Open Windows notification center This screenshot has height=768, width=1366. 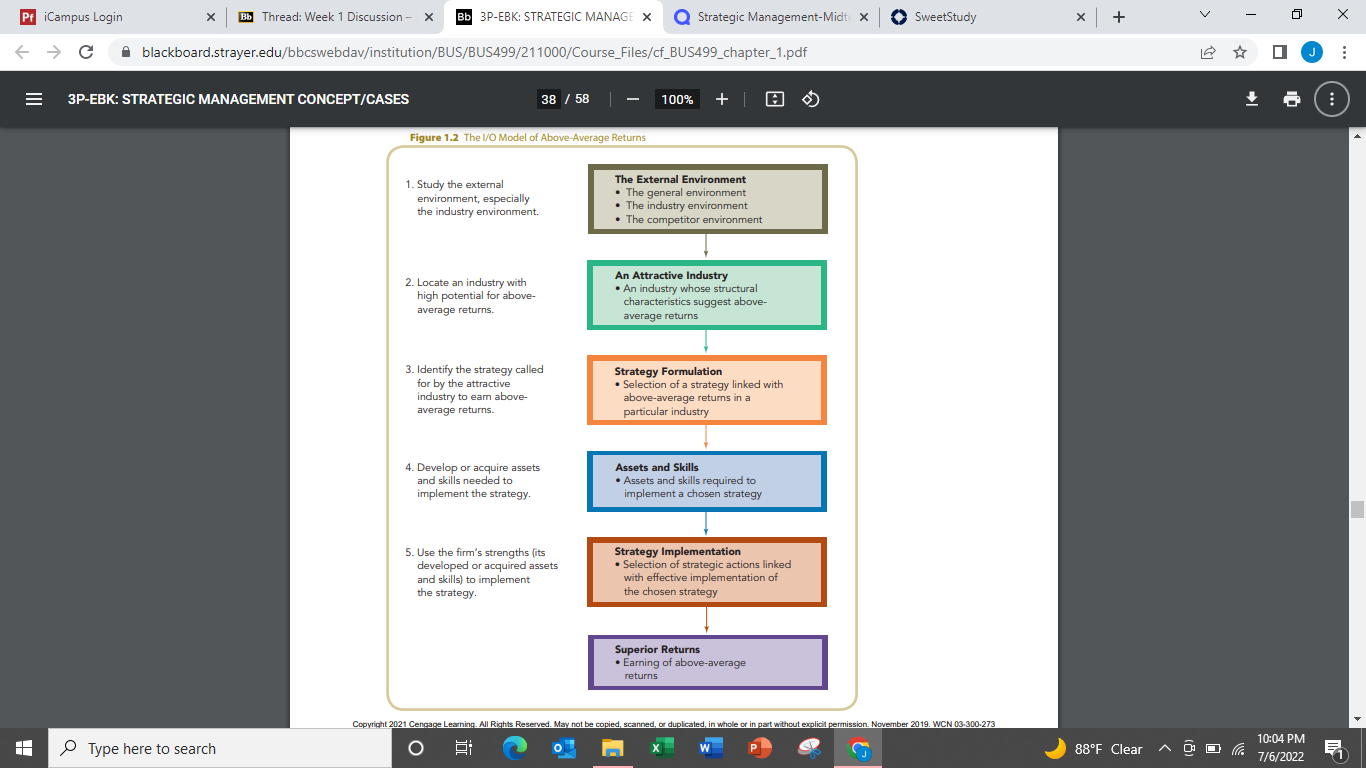1333,748
